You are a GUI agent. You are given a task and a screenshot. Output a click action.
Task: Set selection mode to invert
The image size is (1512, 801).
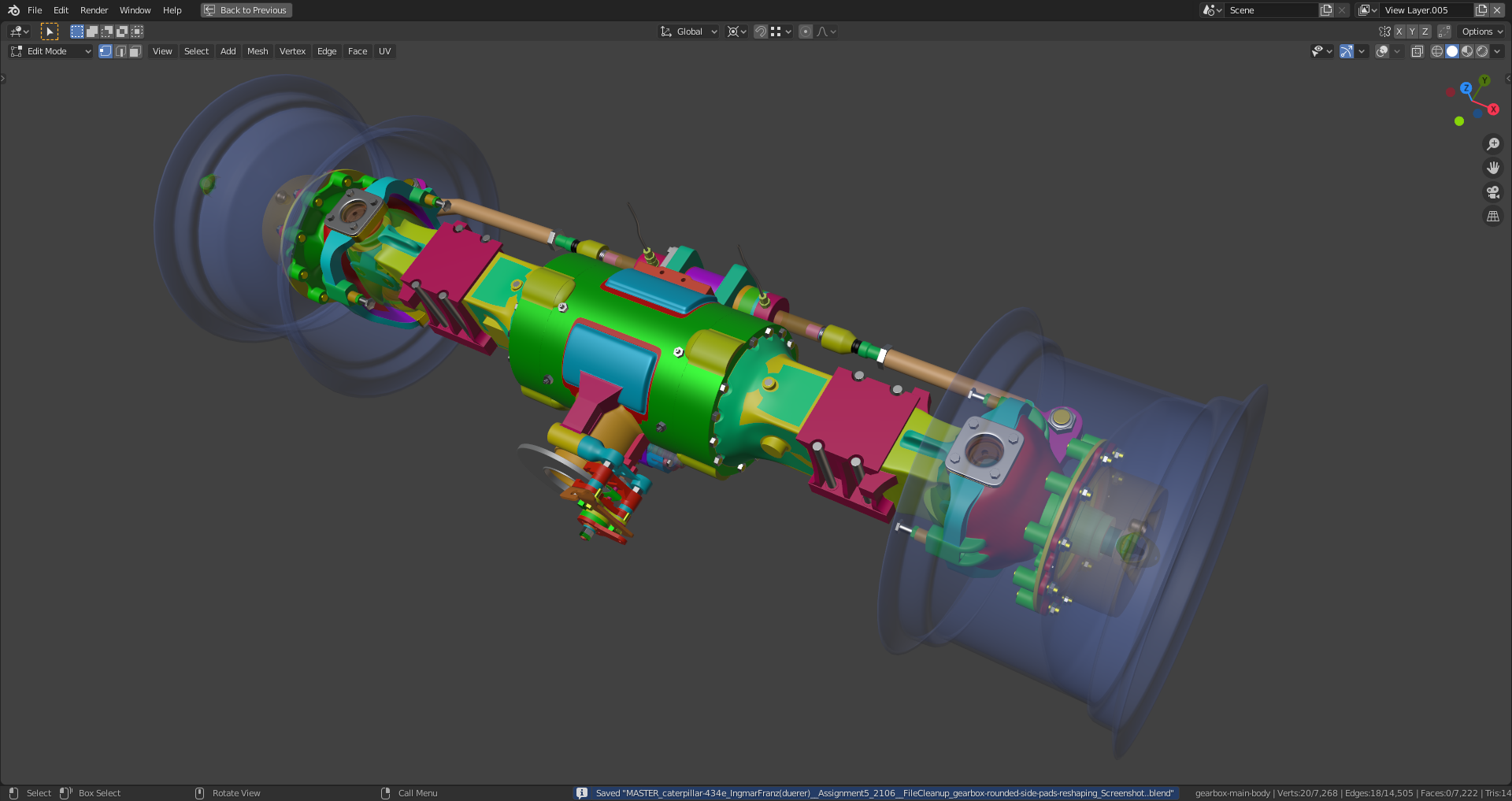[x=121, y=32]
